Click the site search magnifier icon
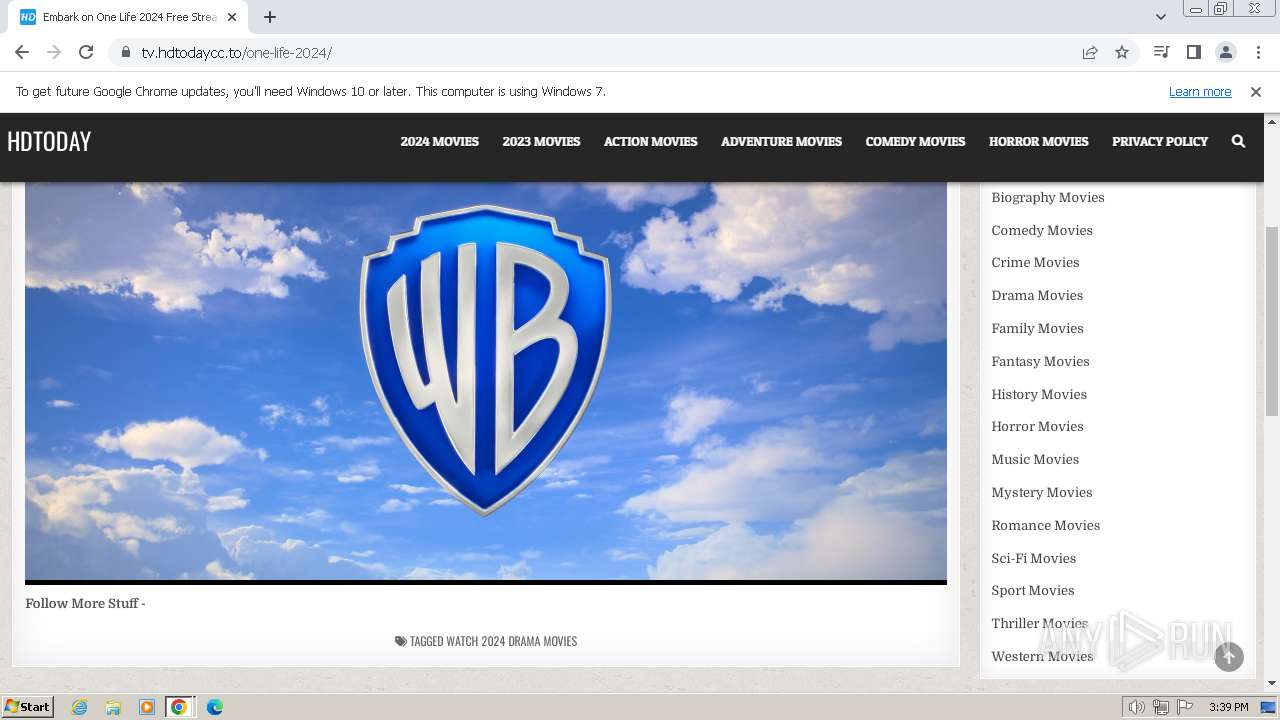The width and height of the screenshot is (1280, 720). click(x=1238, y=141)
